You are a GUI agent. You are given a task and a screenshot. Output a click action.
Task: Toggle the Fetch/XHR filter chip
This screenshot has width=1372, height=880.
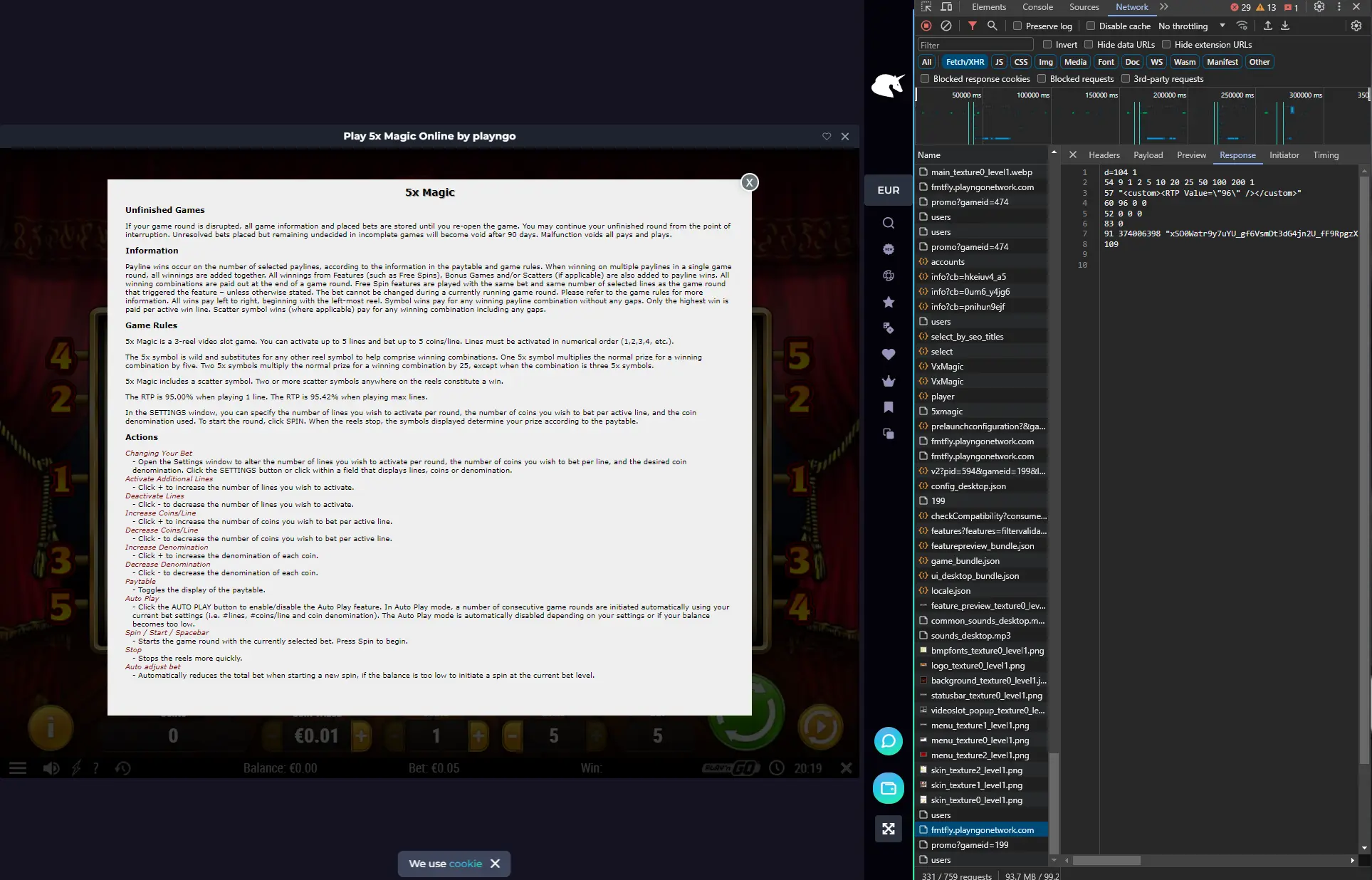965,62
